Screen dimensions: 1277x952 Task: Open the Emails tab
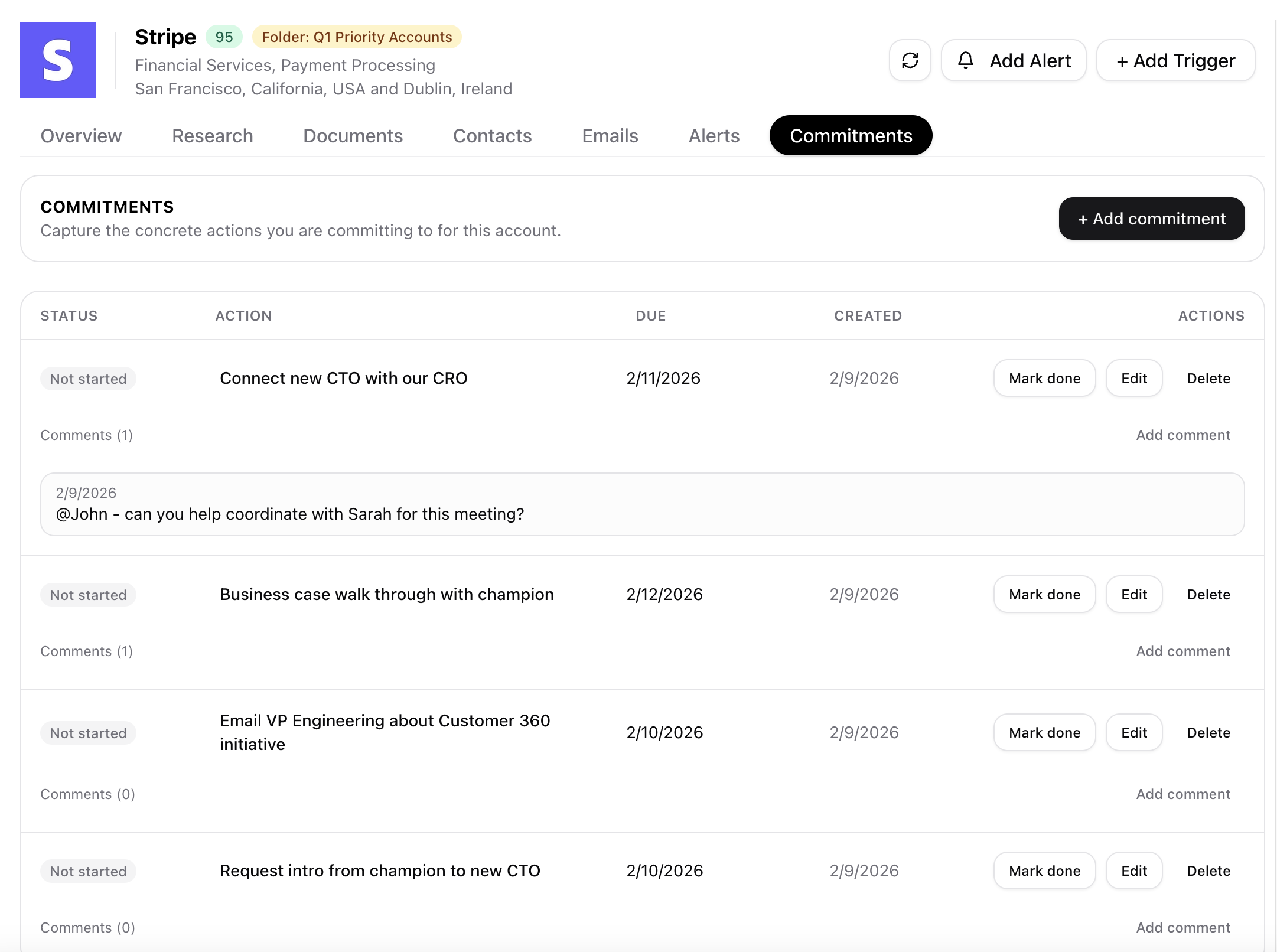(x=610, y=136)
